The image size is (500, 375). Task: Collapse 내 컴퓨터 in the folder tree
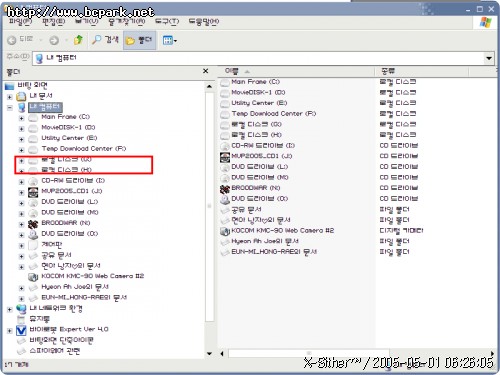tap(10, 108)
